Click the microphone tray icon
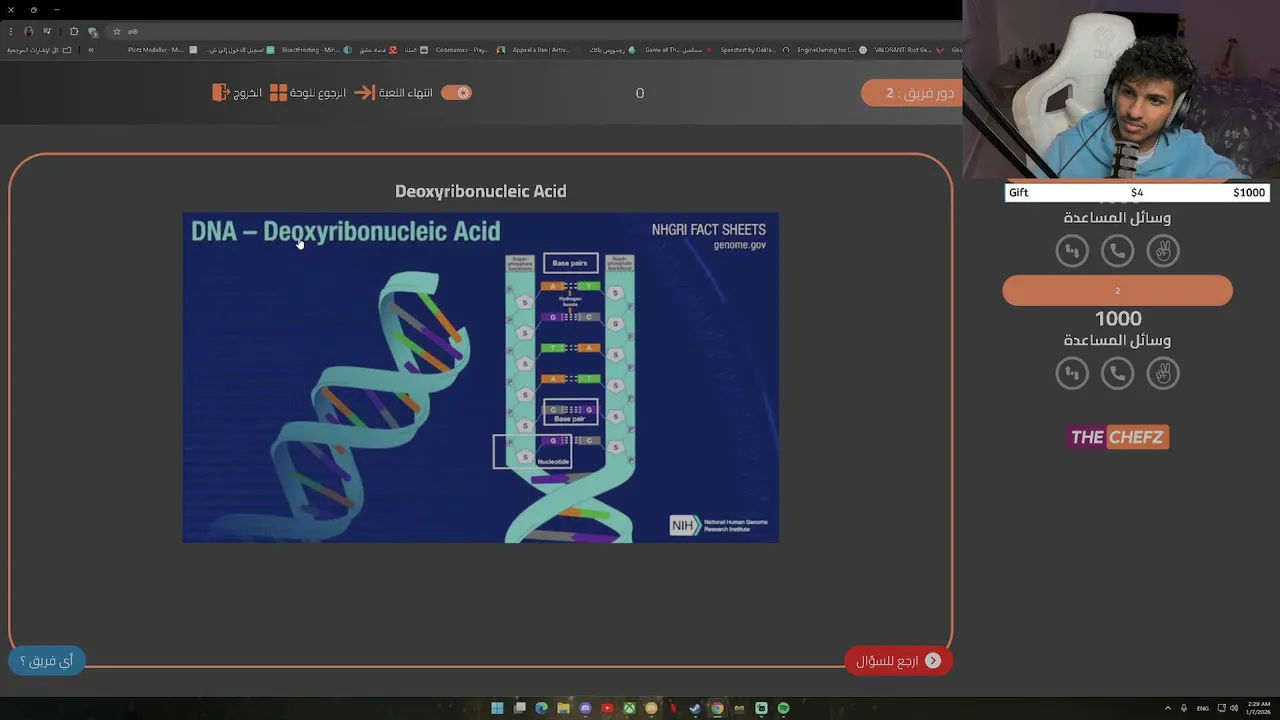The image size is (1280, 720). pyautogui.click(x=1184, y=708)
